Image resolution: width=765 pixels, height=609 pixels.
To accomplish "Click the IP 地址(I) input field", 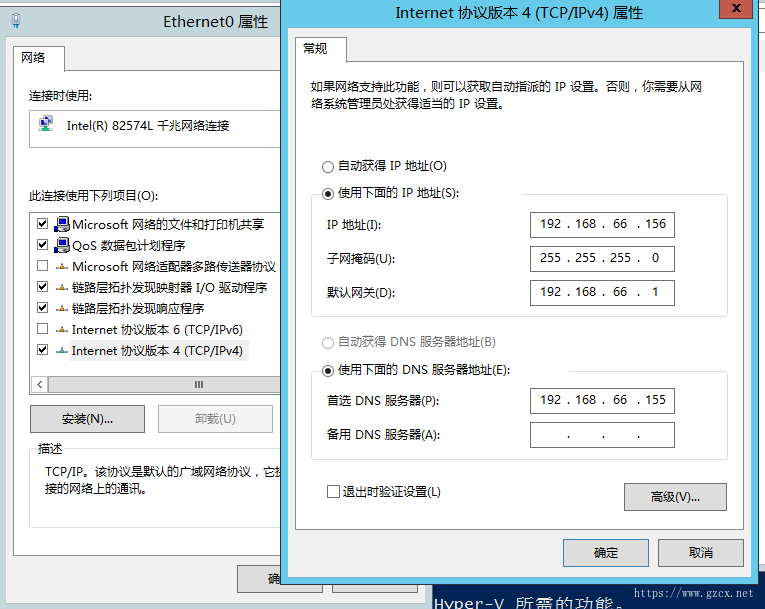I will 602,224.
